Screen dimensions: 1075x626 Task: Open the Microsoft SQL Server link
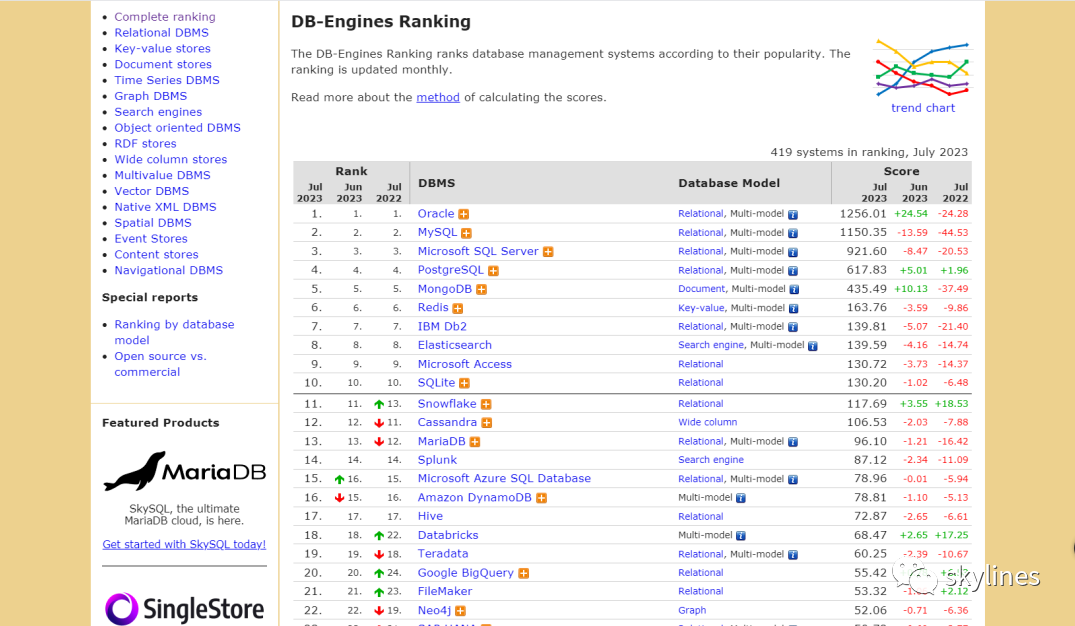pos(478,251)
